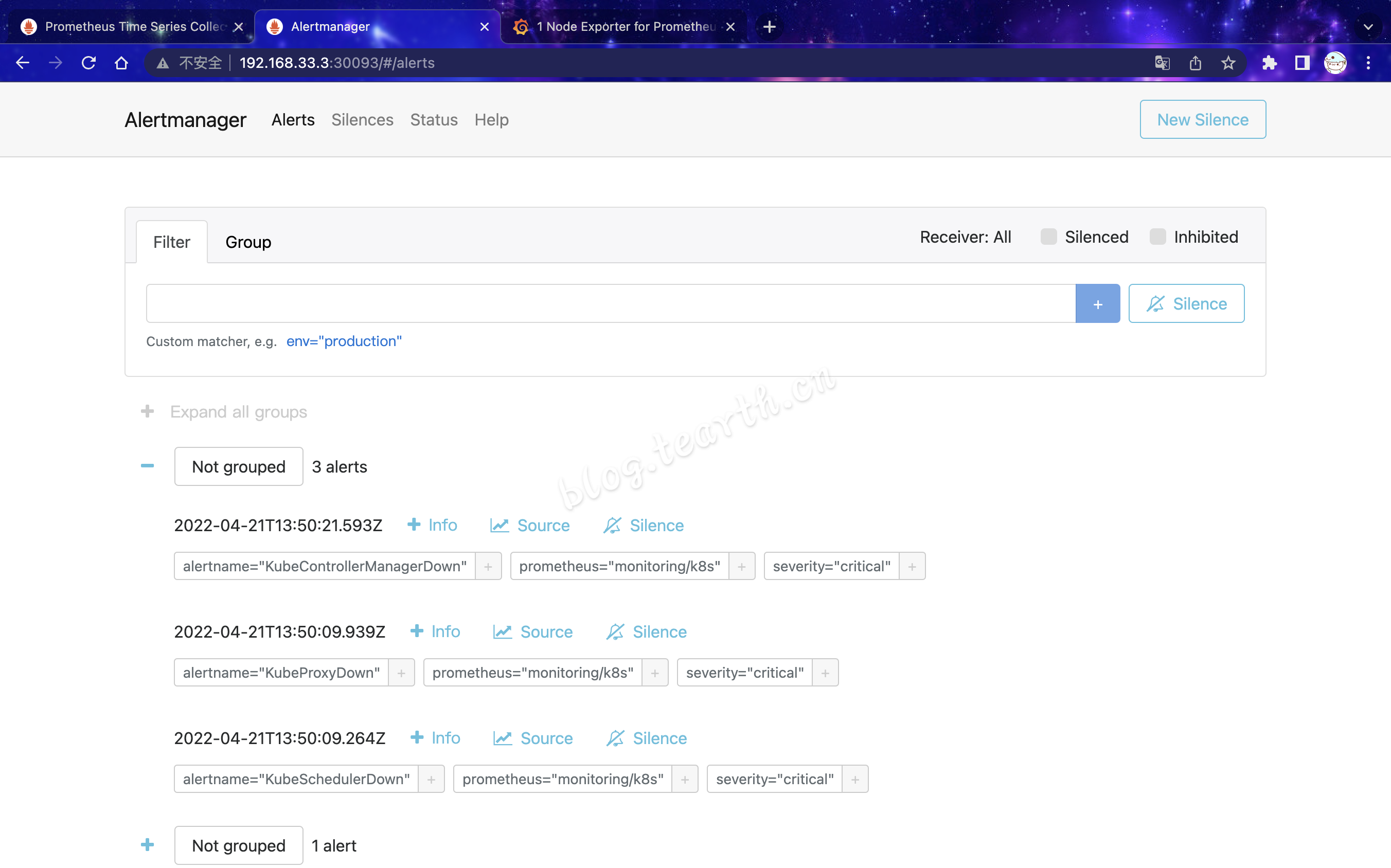Click Silence button beside filter input
Viewport: 1391px width, 868px height.
coord(1187,304)
